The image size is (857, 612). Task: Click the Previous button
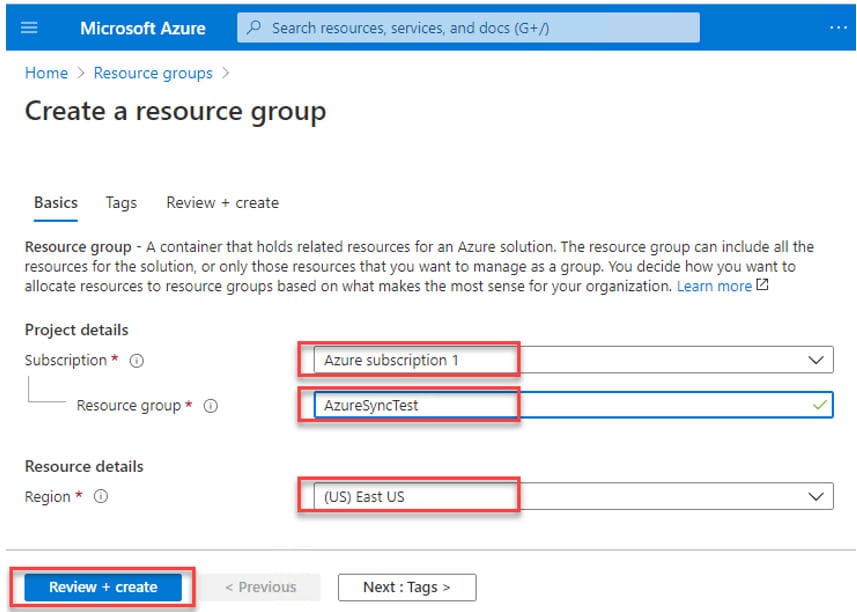click(261, 587)
